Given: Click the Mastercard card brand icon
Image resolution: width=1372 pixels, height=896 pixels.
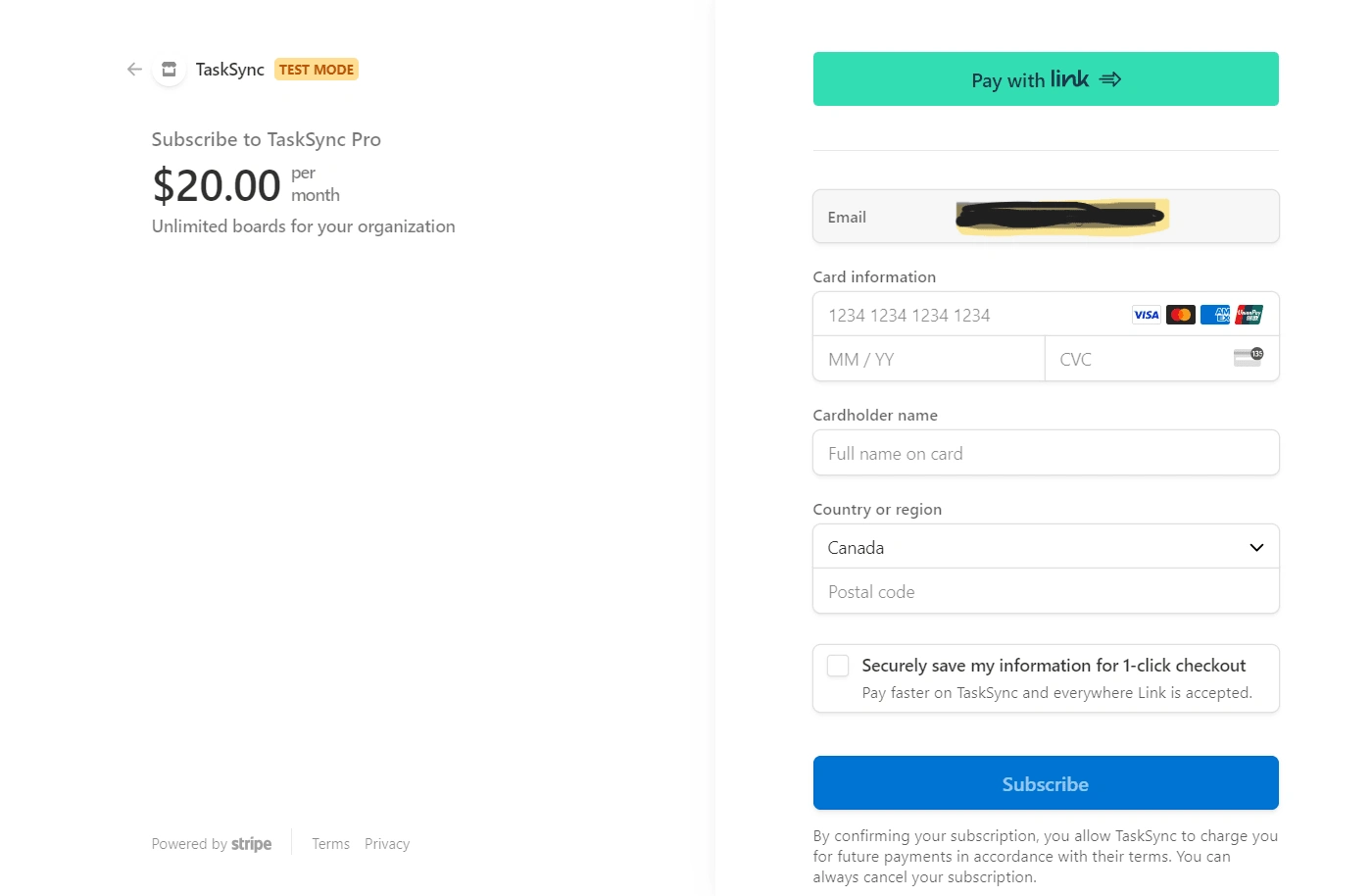Looking at the screenshot, I should [x=1180, y=315].
